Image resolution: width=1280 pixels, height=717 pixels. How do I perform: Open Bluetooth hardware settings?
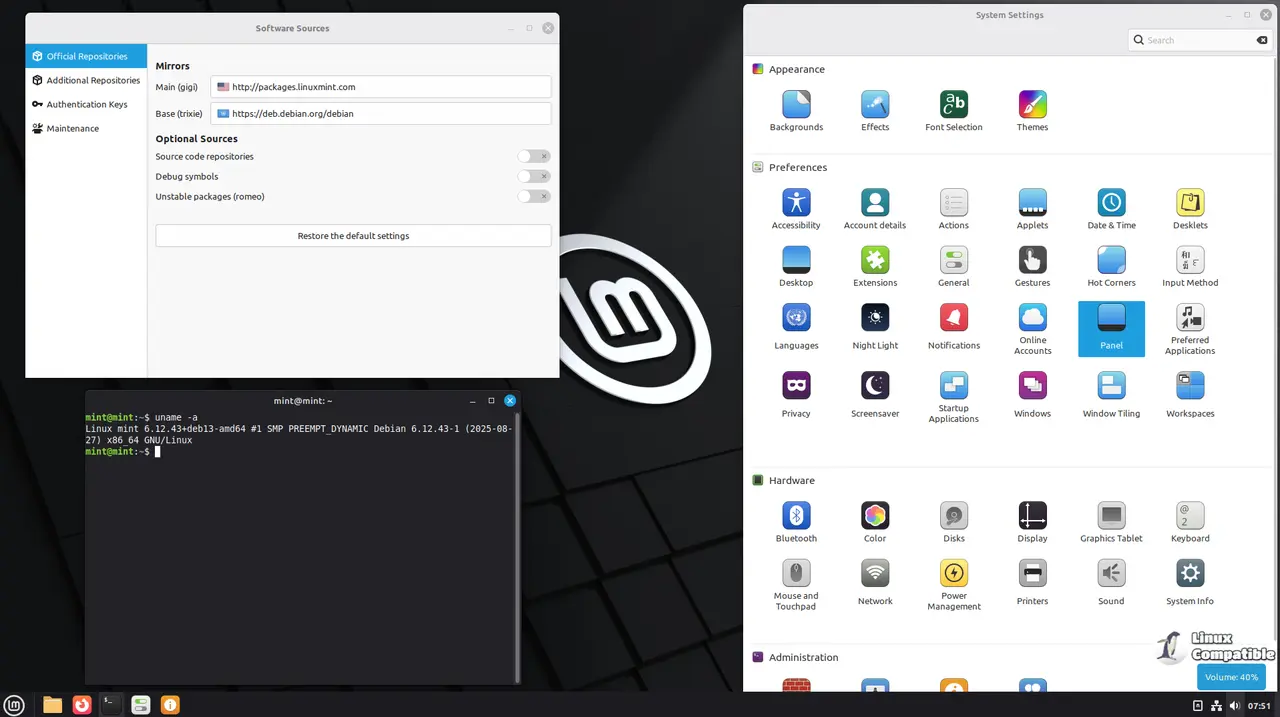point(796,516)
